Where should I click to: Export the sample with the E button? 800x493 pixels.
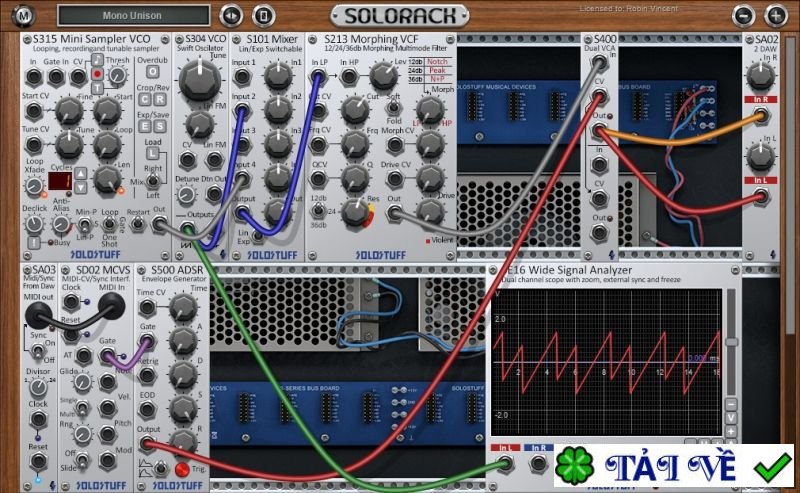click(x=144, y=126)
